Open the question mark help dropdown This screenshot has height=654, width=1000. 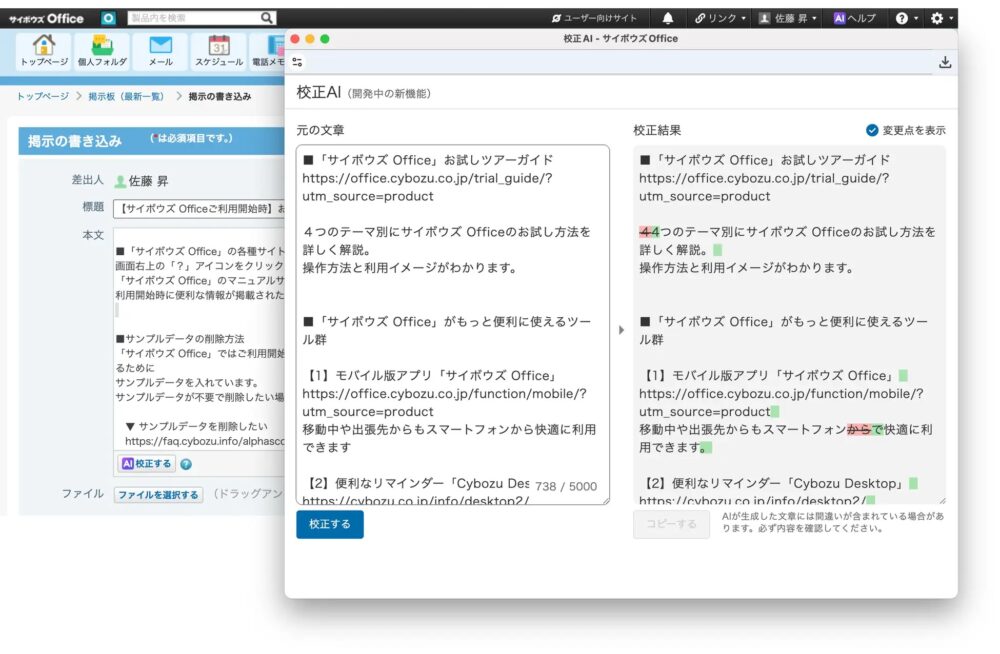(x=906, y=18)
